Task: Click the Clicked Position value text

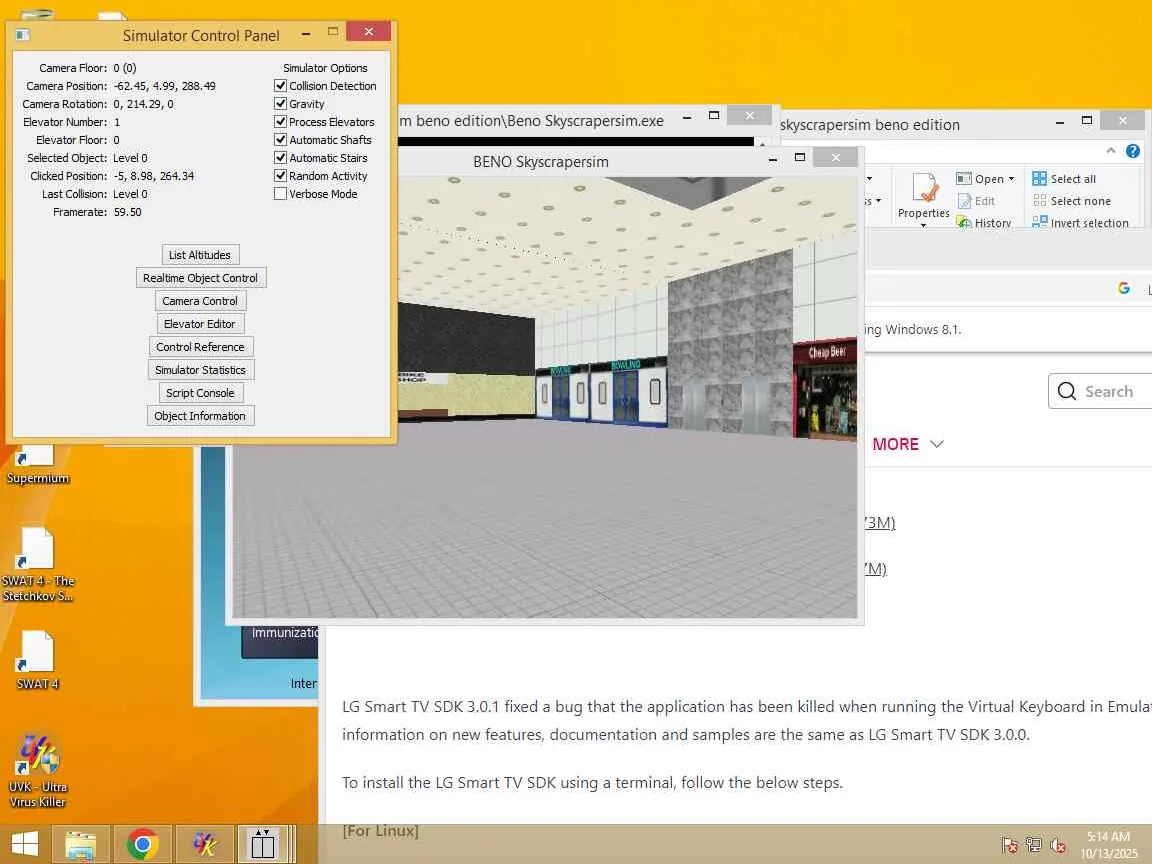Action: [154, 176]
